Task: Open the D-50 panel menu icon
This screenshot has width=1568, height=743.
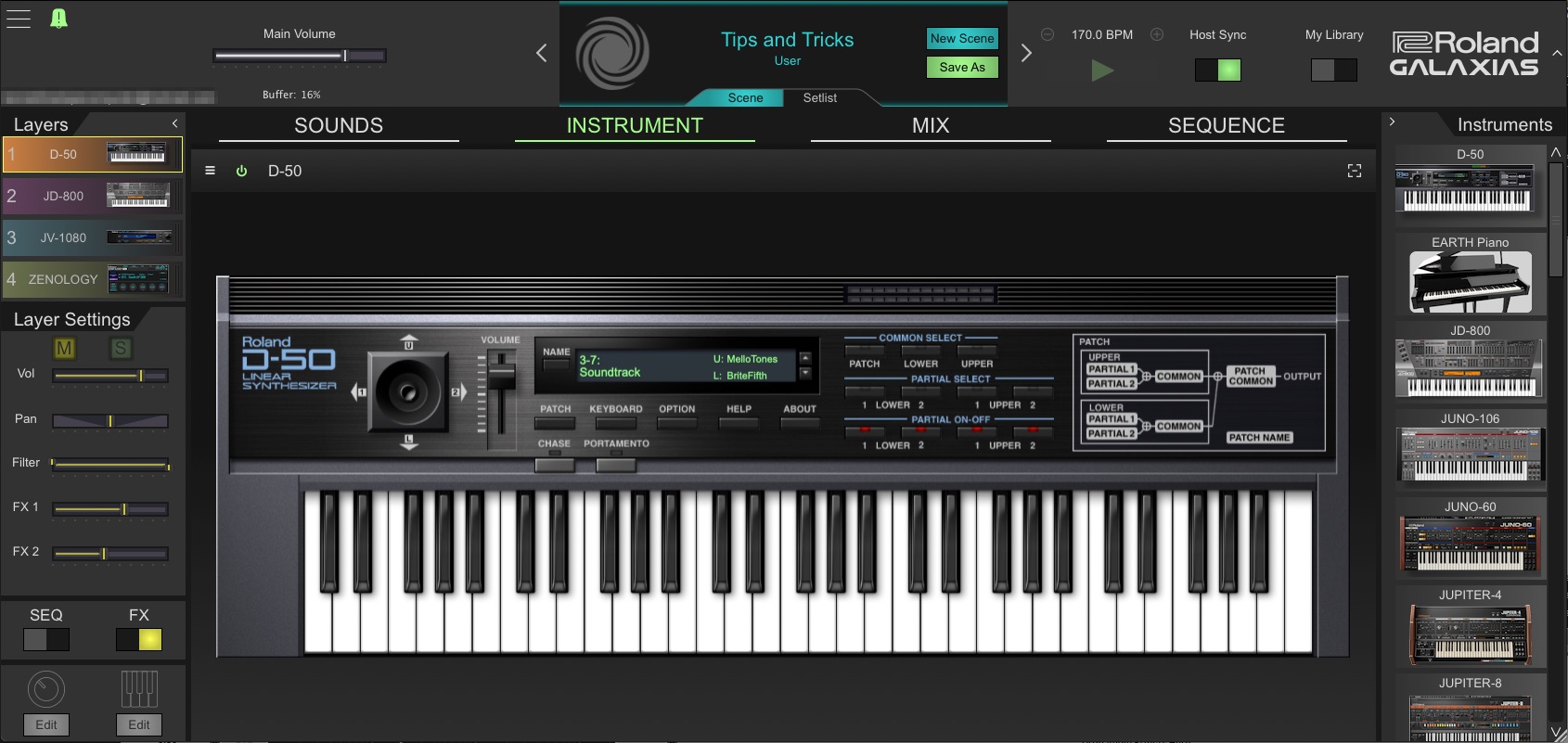Action: click(x=211, y=171)
